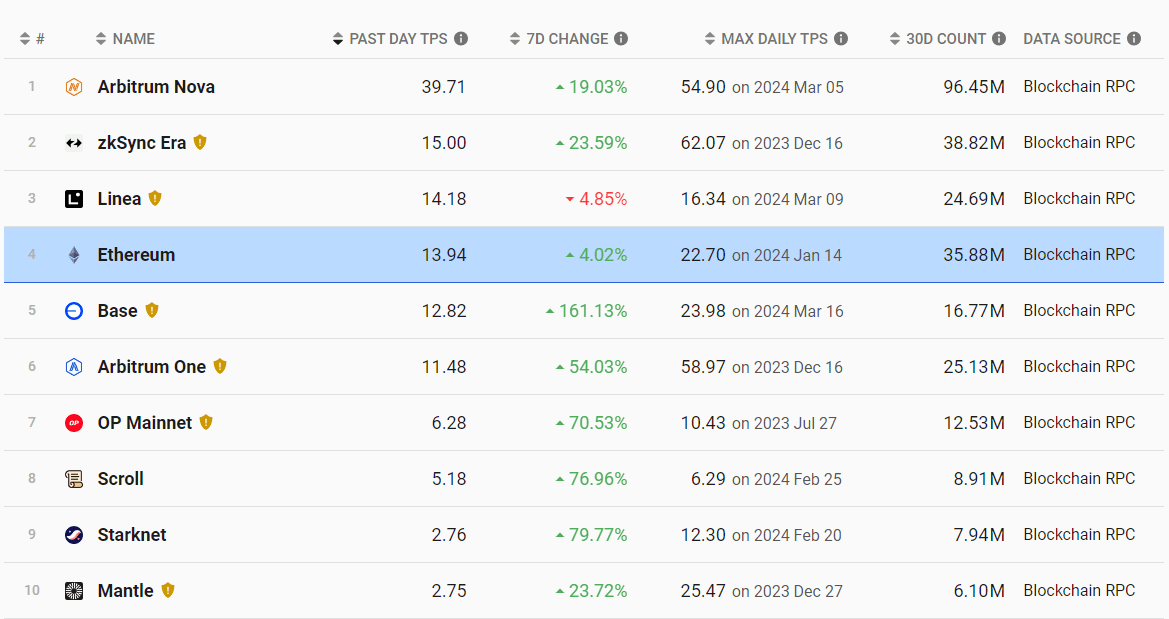Click the shield badge next to Mantle
This screenshot has height=619, width=1169.
[x=168, y=589]
